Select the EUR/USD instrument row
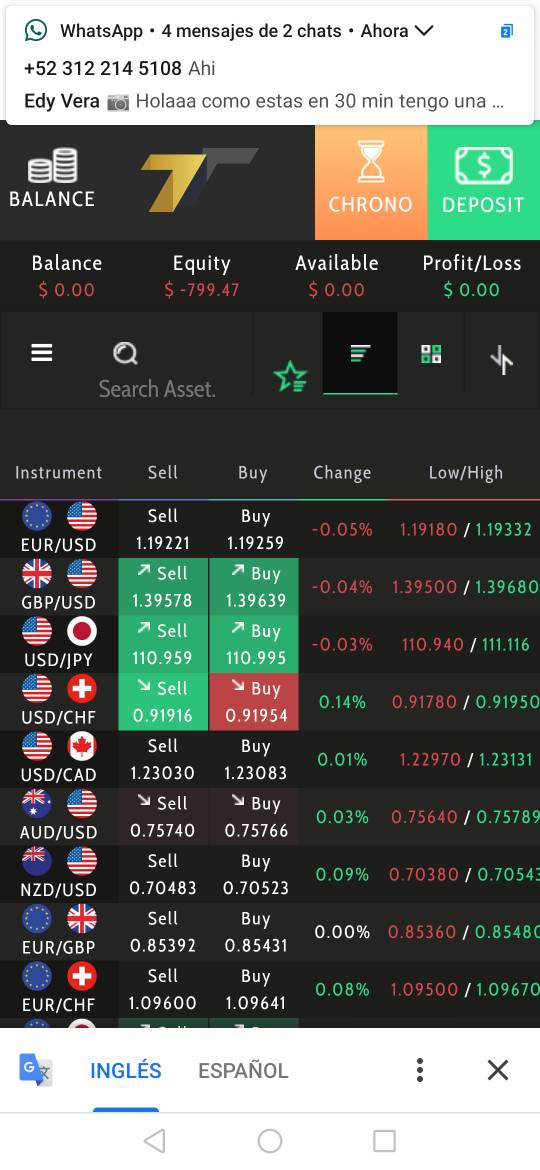 click(x=270, y=529)
